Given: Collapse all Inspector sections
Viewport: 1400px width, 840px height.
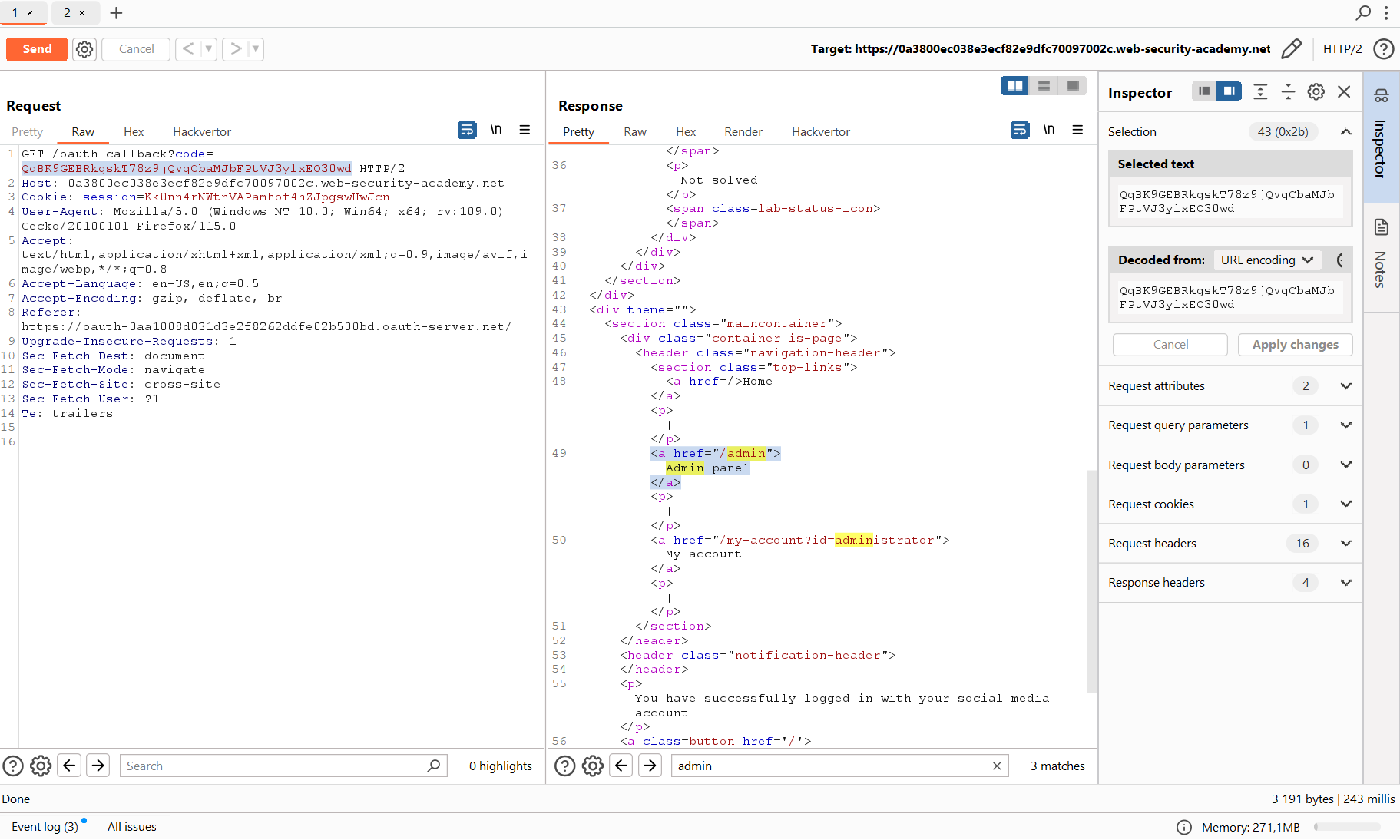Looking at the screenshot, I should [1288, 92].
